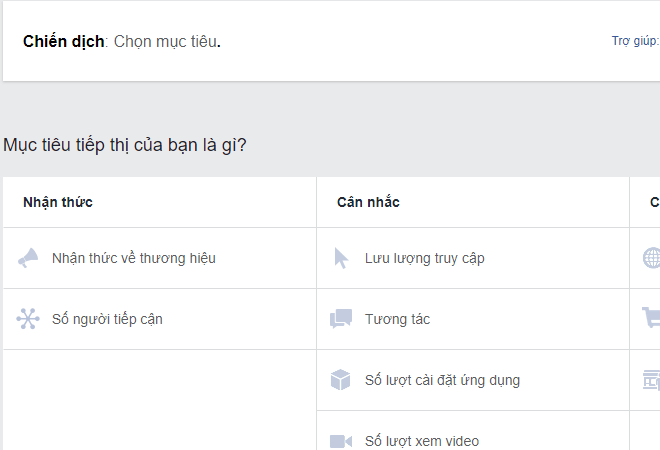Pick the Số lượt cài đặt ứng dụng objective
Viewport: 660px width, 450px height.
tap(473, 380)
